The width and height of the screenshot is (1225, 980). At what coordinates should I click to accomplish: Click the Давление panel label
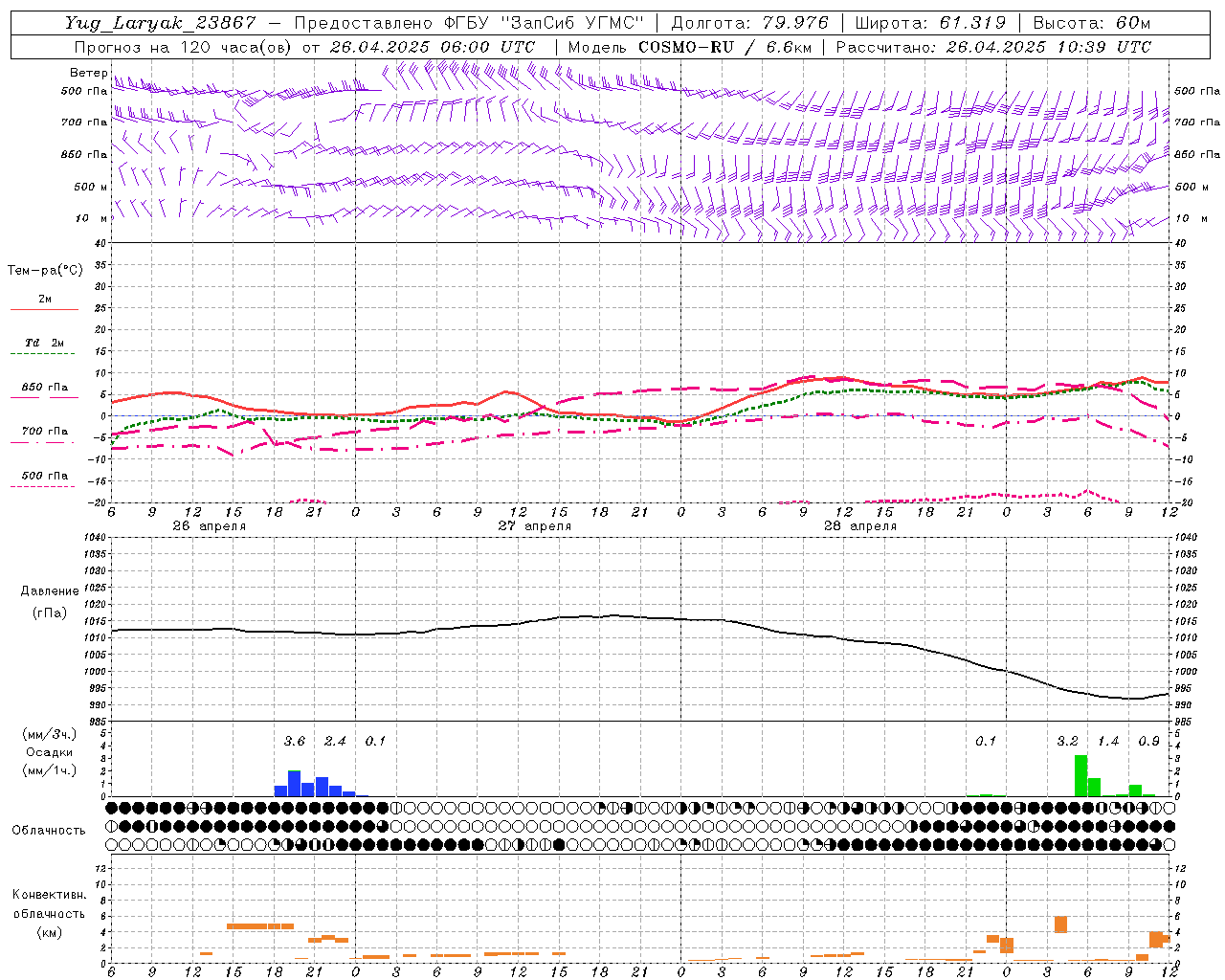point(48,591)
